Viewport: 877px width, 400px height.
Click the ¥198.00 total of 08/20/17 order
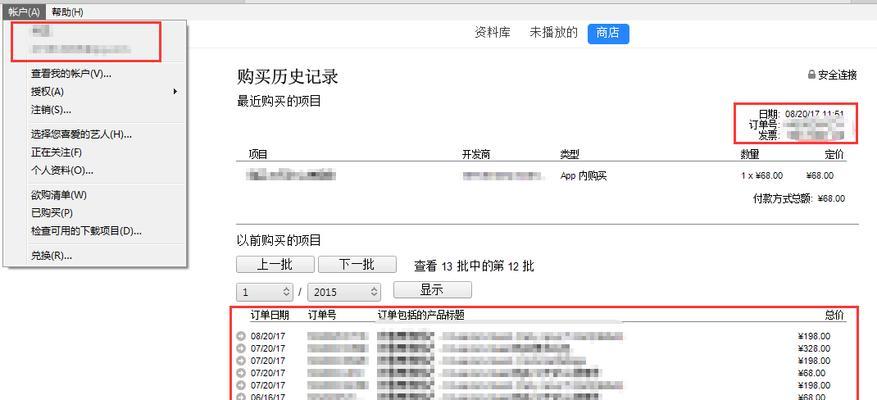pyautogui.click(x=814, y=336)
